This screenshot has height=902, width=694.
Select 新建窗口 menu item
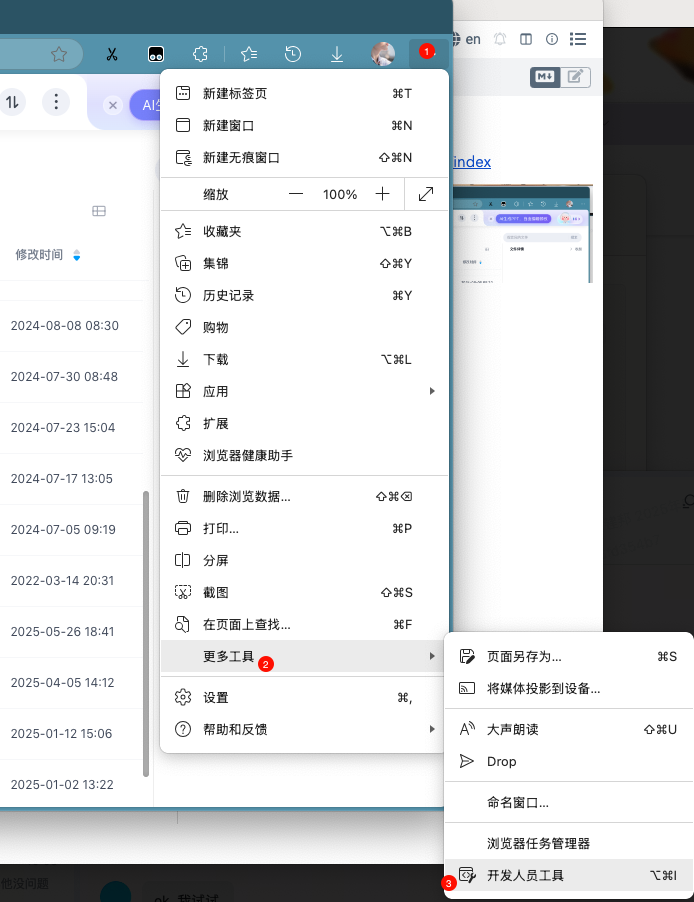tap(304, 125)
